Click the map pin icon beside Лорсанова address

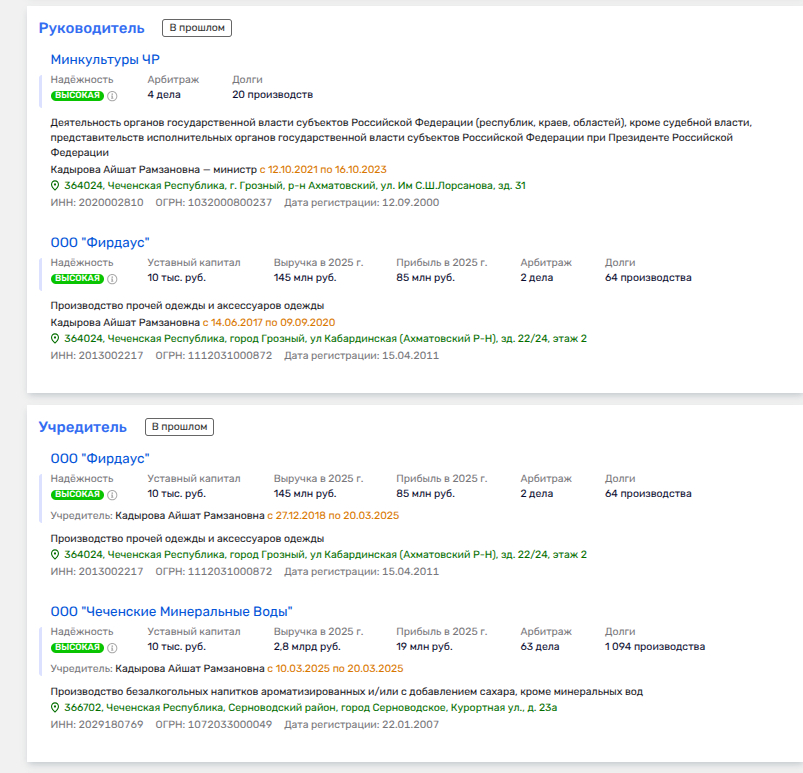(55, 185)
